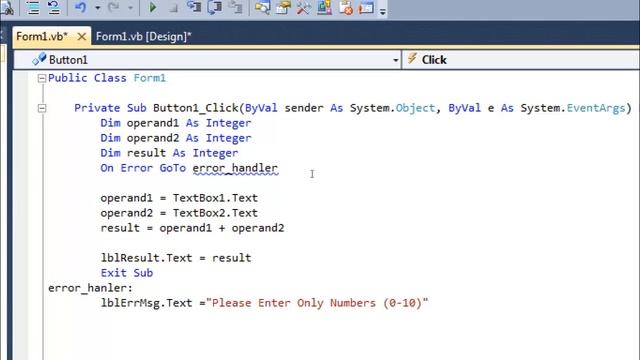
Task: Click the 'EventArgs' type in Sub signature
Action: [x=596, y=108]
